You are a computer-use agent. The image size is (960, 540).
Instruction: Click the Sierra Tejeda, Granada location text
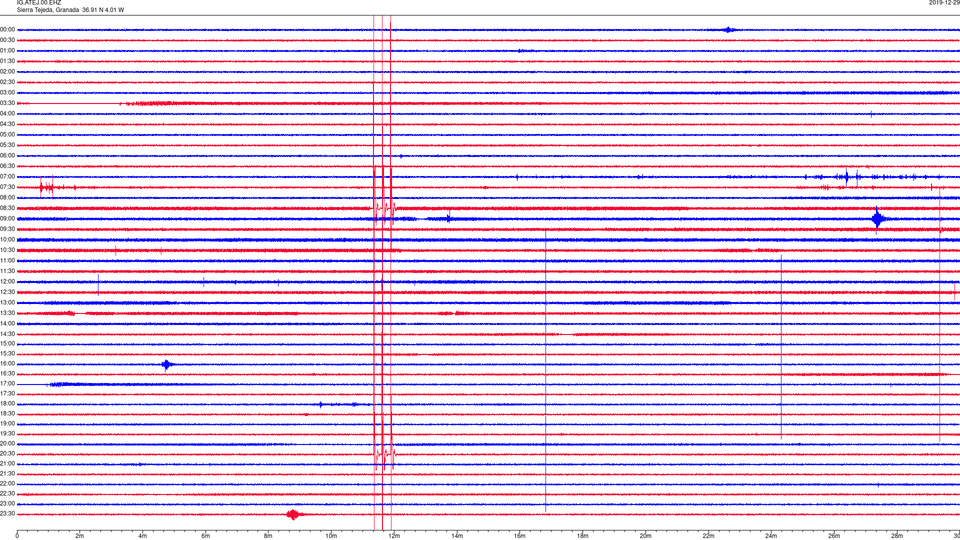48,10
